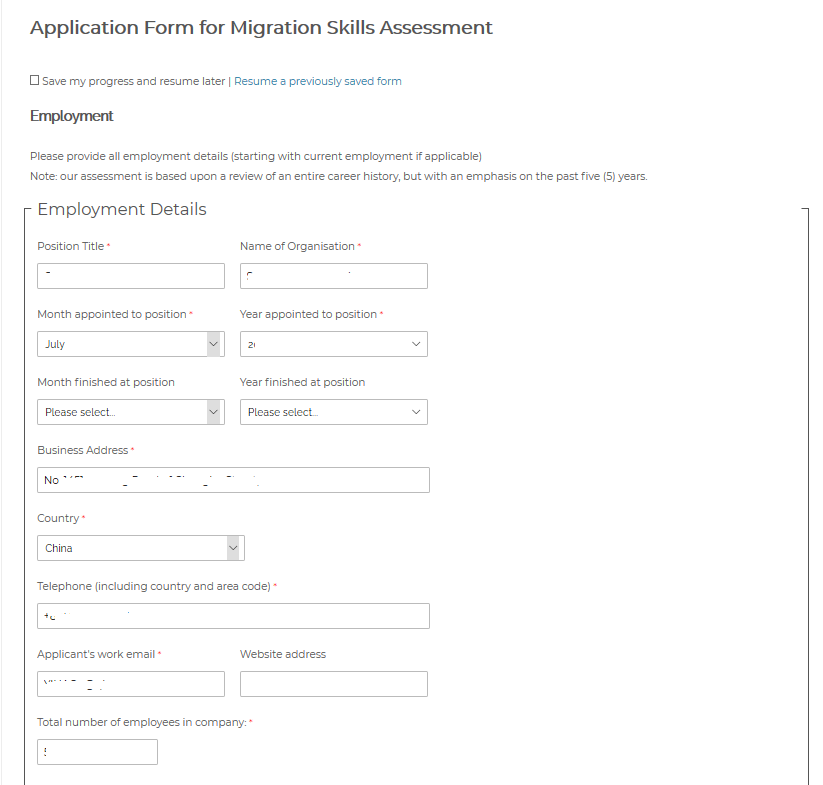Expand the 'Year appointed to position' dropdown
This screenshot has width=823, height=785.
click(x=334, y=344)
